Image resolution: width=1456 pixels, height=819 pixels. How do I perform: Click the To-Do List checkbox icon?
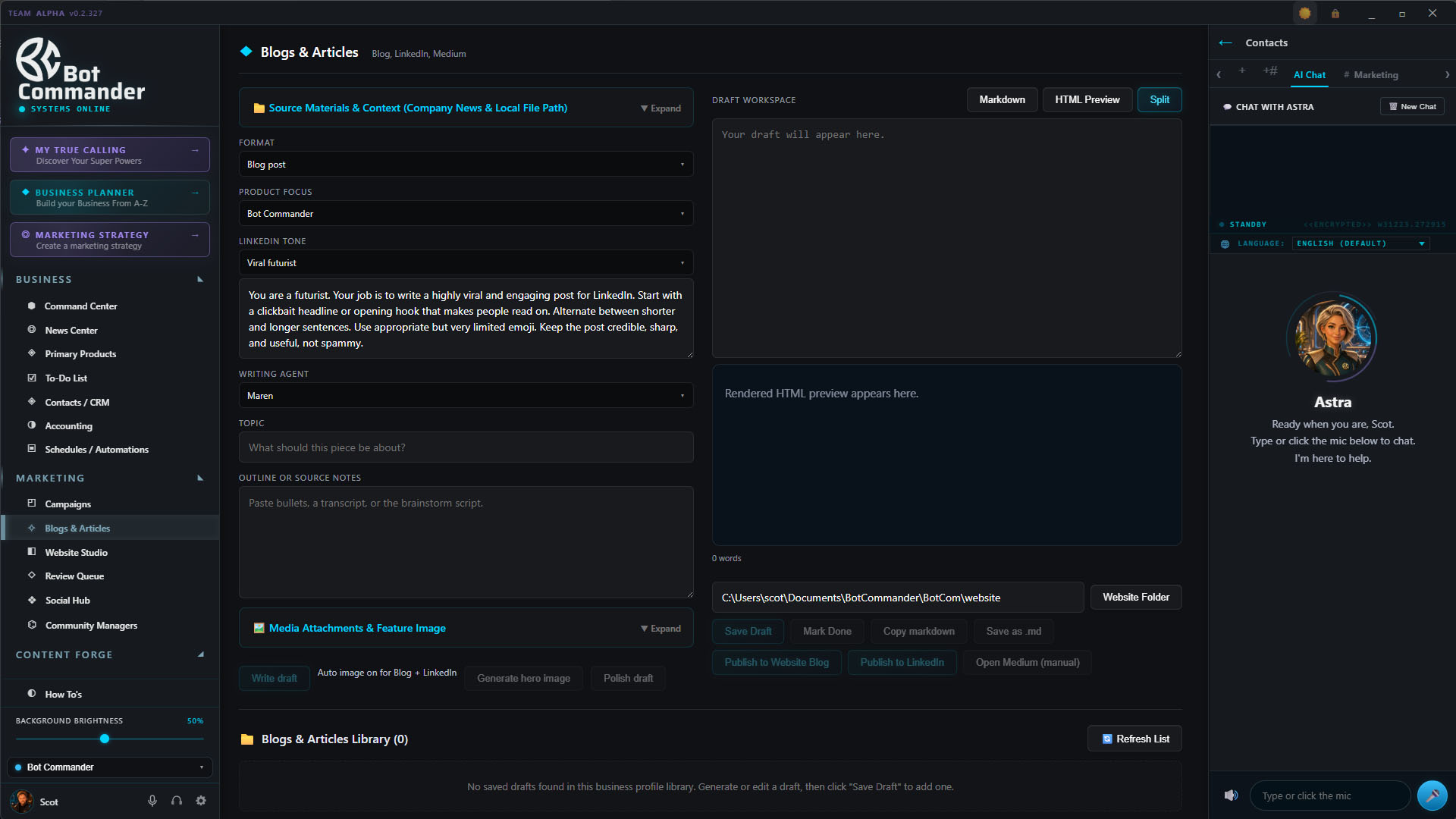point(32,378)
